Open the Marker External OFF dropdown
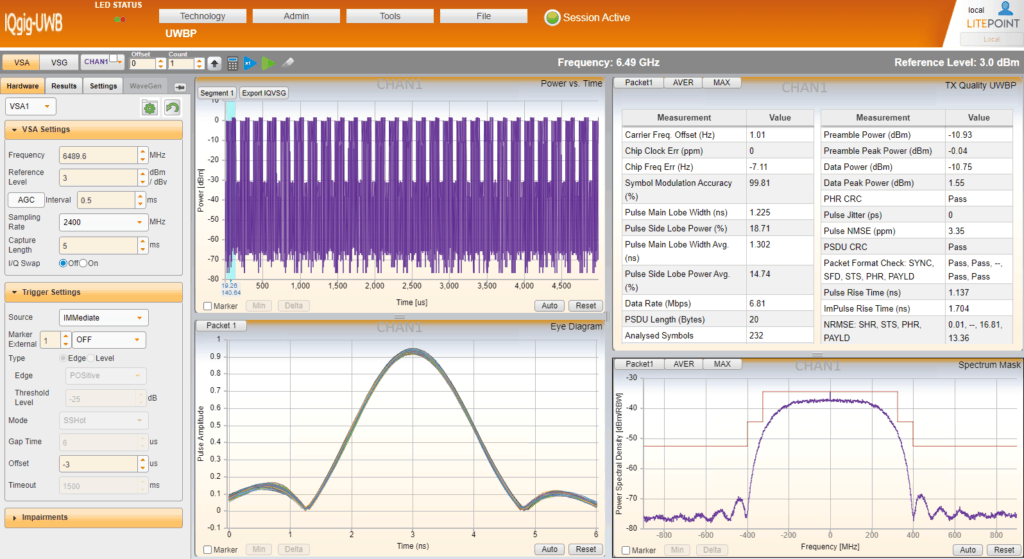 point(108,340)
